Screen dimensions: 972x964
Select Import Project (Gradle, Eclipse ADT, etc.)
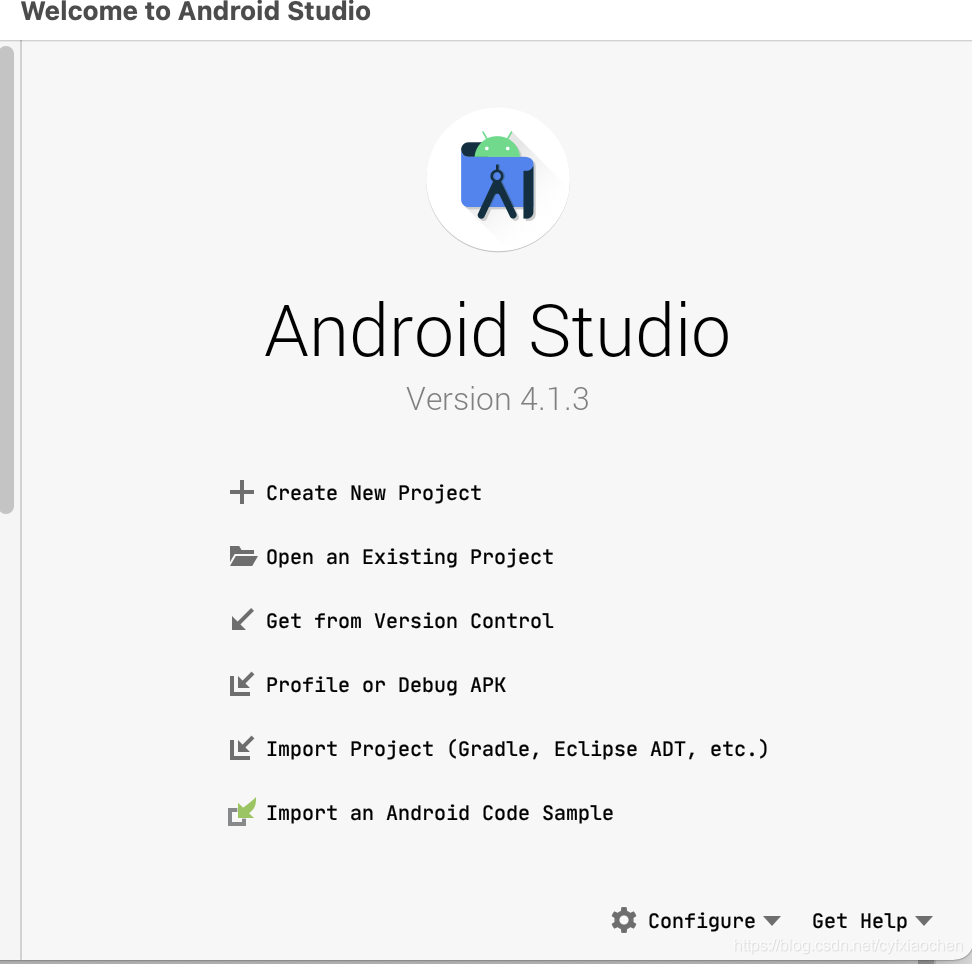pyautogui.click(x=517, y=749)
